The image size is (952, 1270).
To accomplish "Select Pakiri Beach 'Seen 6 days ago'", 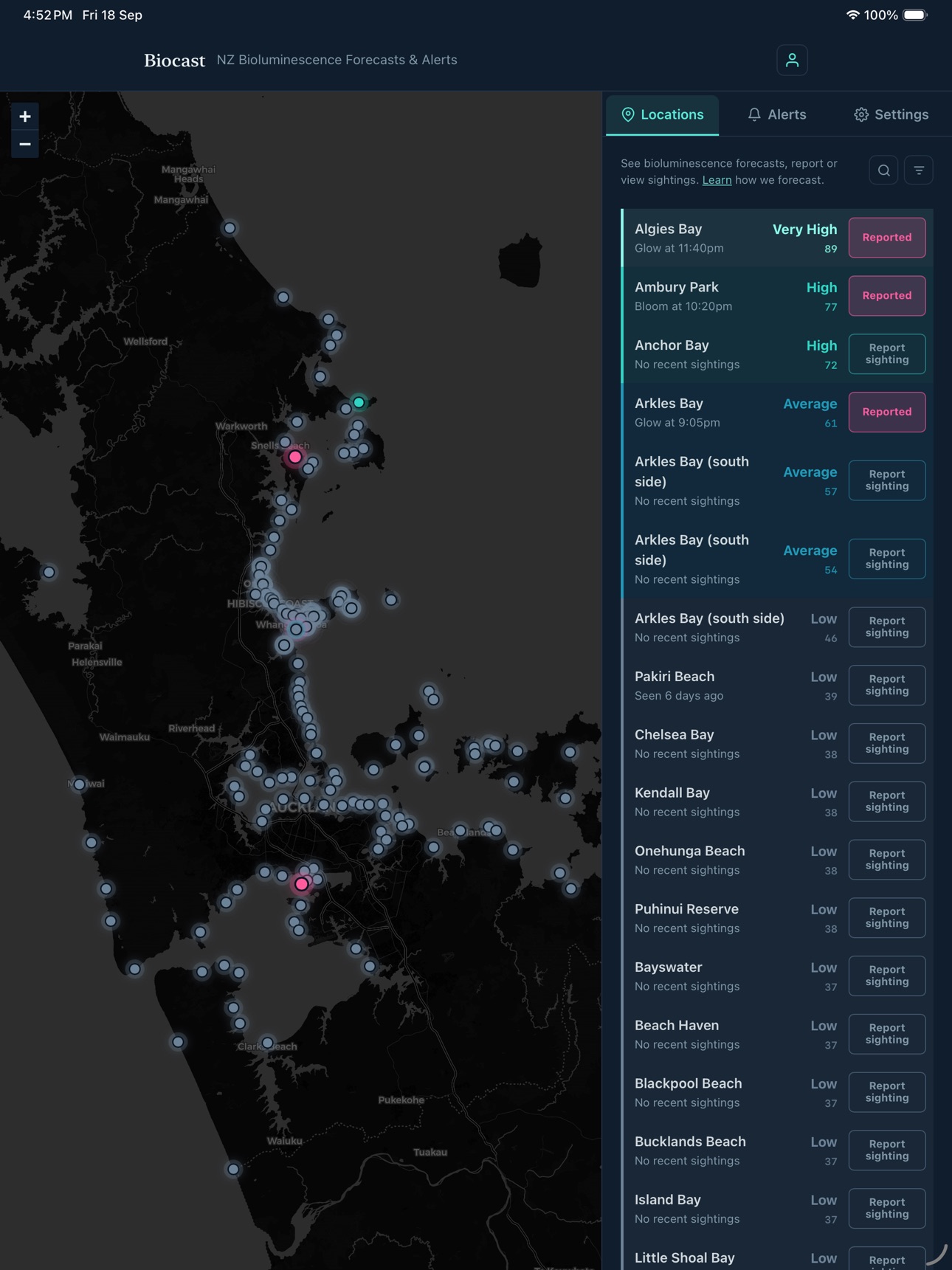I will (x=679, y=696).
